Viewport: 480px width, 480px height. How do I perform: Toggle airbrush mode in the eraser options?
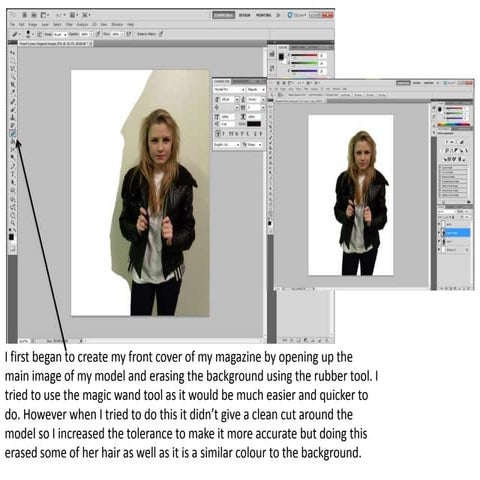129,34
